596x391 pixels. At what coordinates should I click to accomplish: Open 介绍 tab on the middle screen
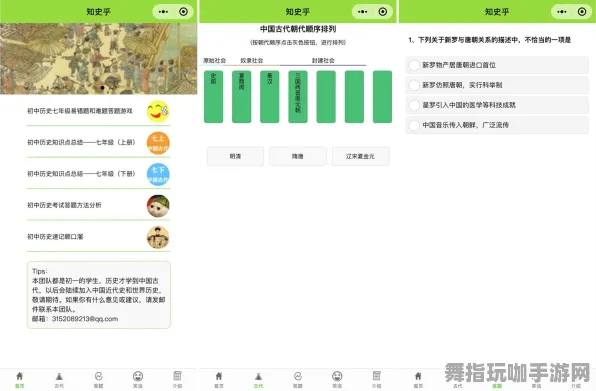click(377, 380)
